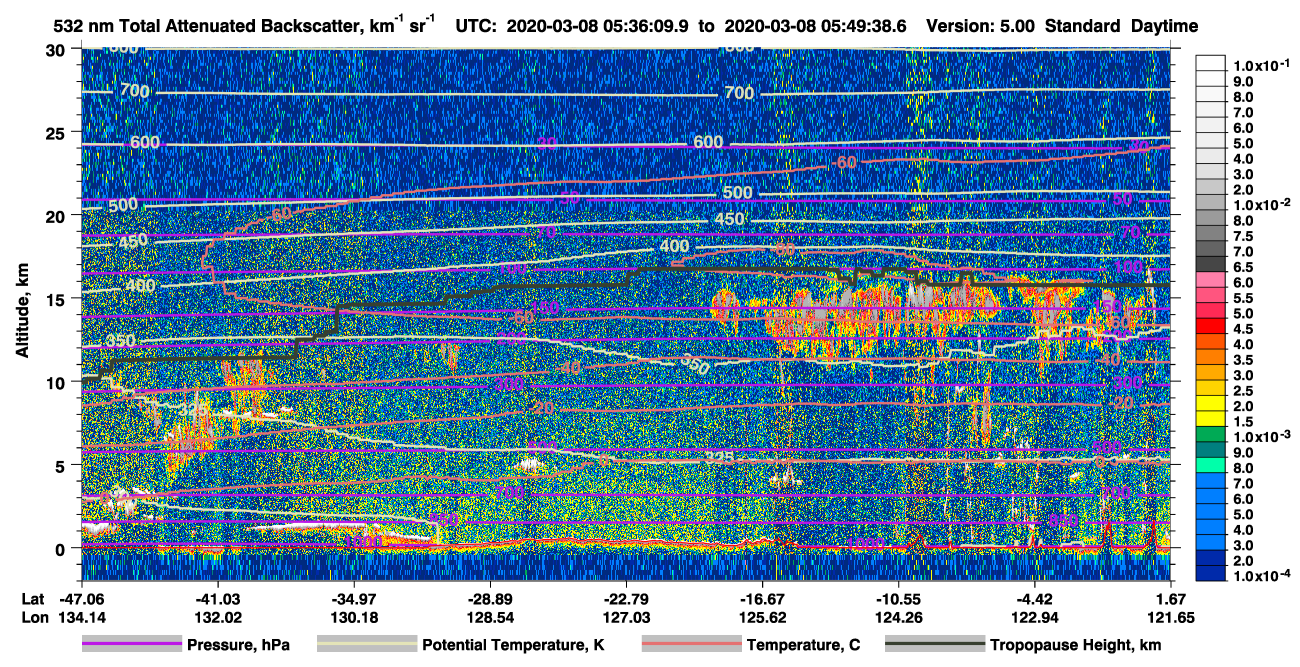Click the colorbar label "5.5"
Viewport: 1300px width, 667px height.
click(x=1244, y=298)
